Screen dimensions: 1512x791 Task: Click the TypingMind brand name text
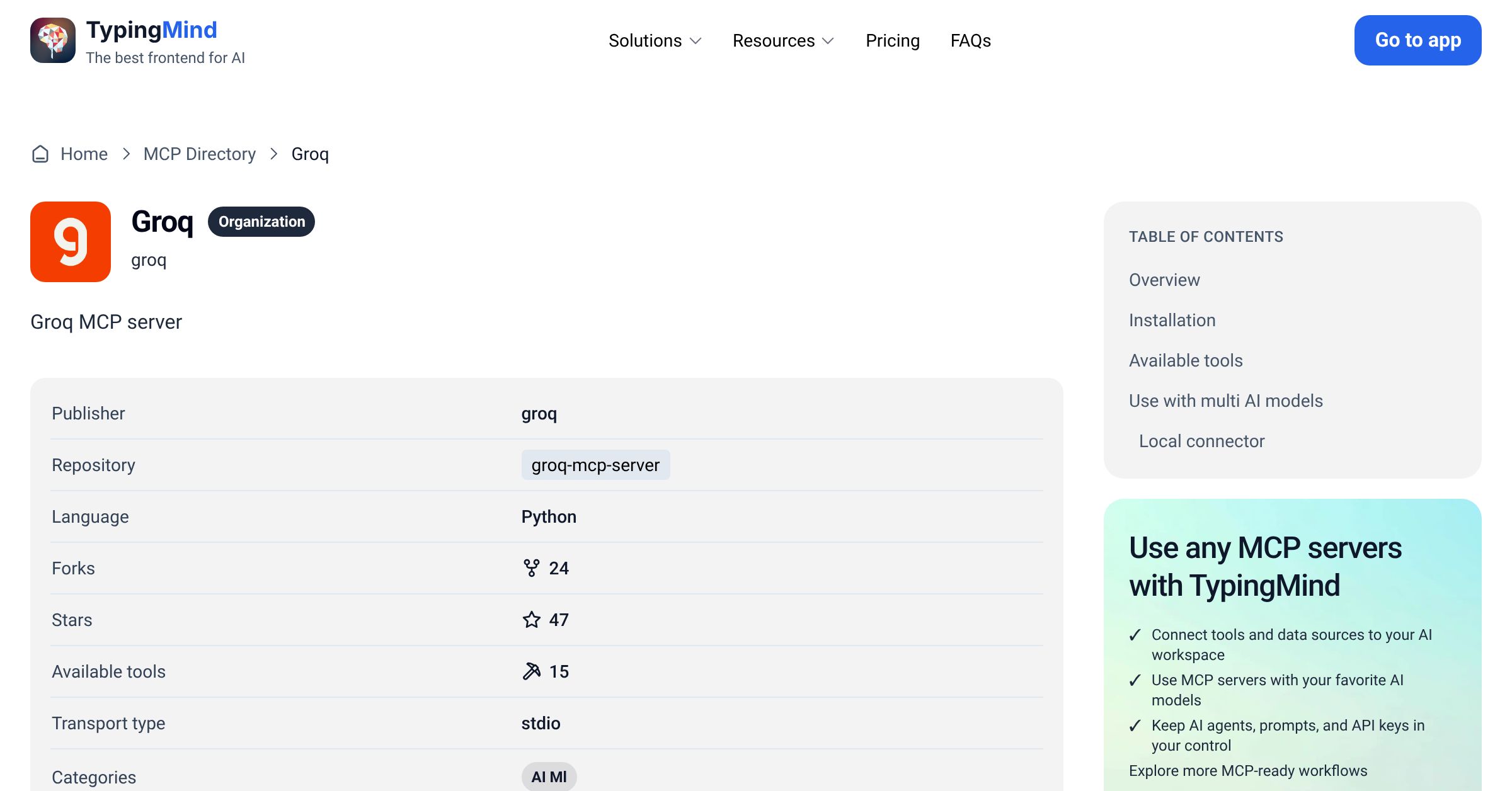click(x=151, y=30)
